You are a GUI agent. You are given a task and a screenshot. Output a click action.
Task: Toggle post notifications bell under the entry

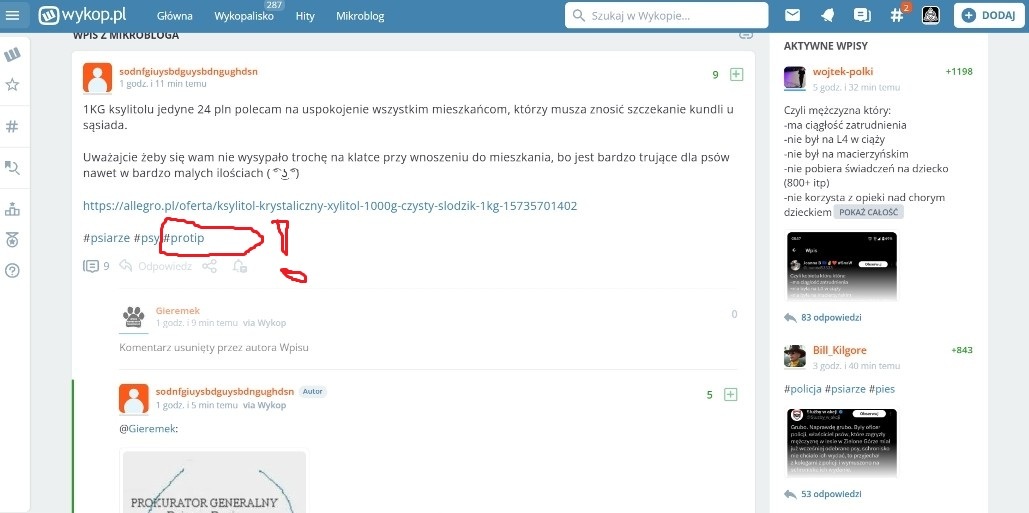[x=239, y=266]
